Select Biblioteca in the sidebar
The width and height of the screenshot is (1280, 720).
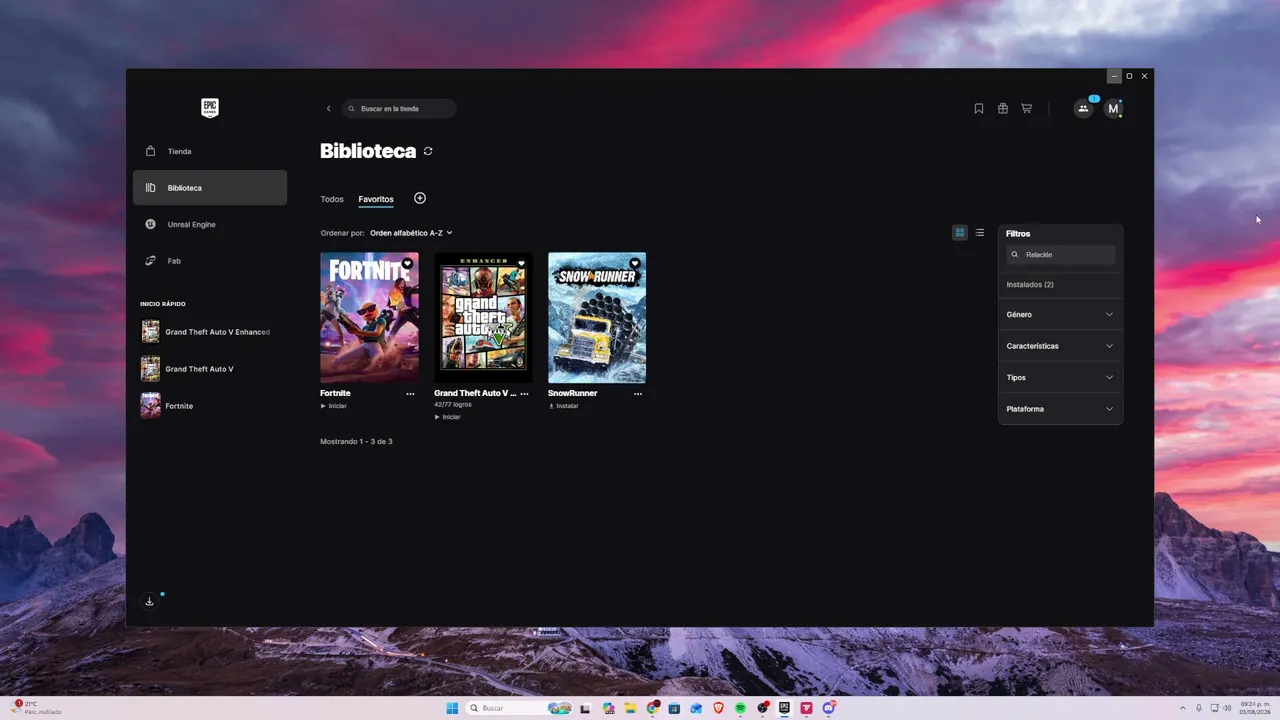pos(210,188)
